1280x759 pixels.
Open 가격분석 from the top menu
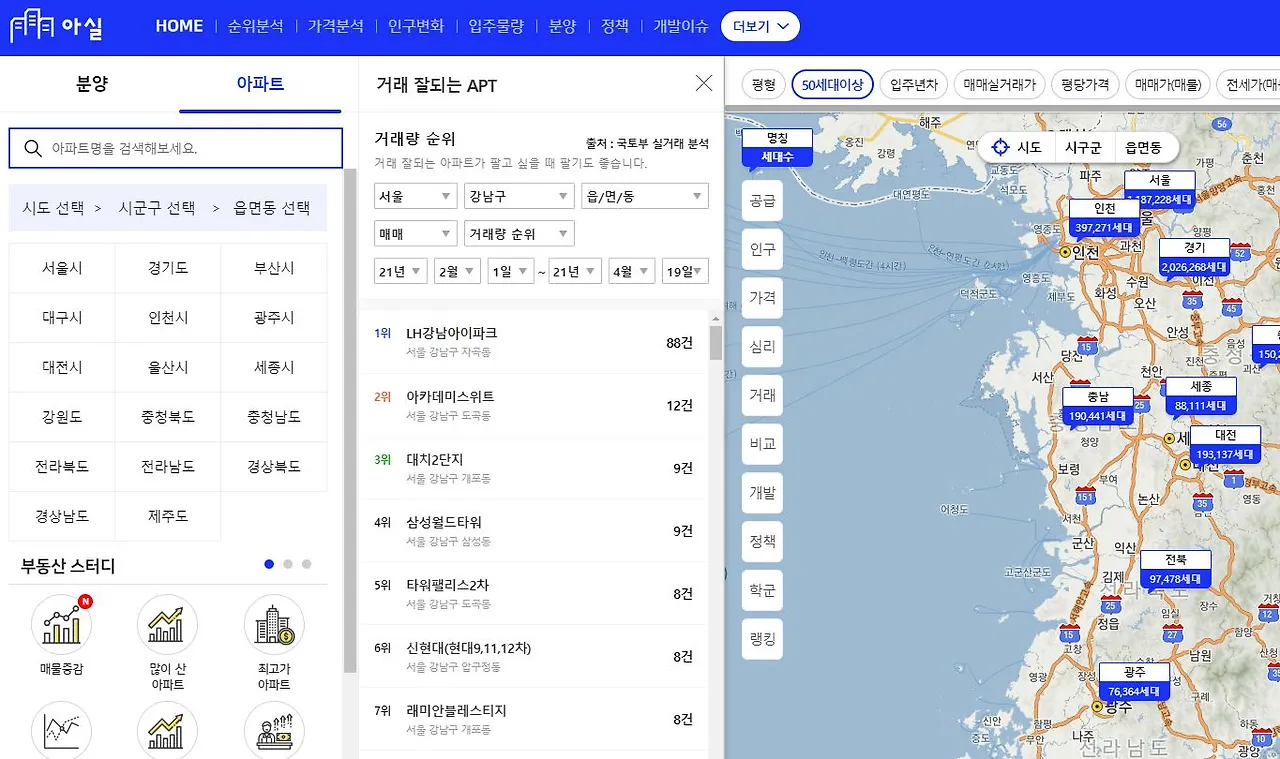click(x=335, y=26)
